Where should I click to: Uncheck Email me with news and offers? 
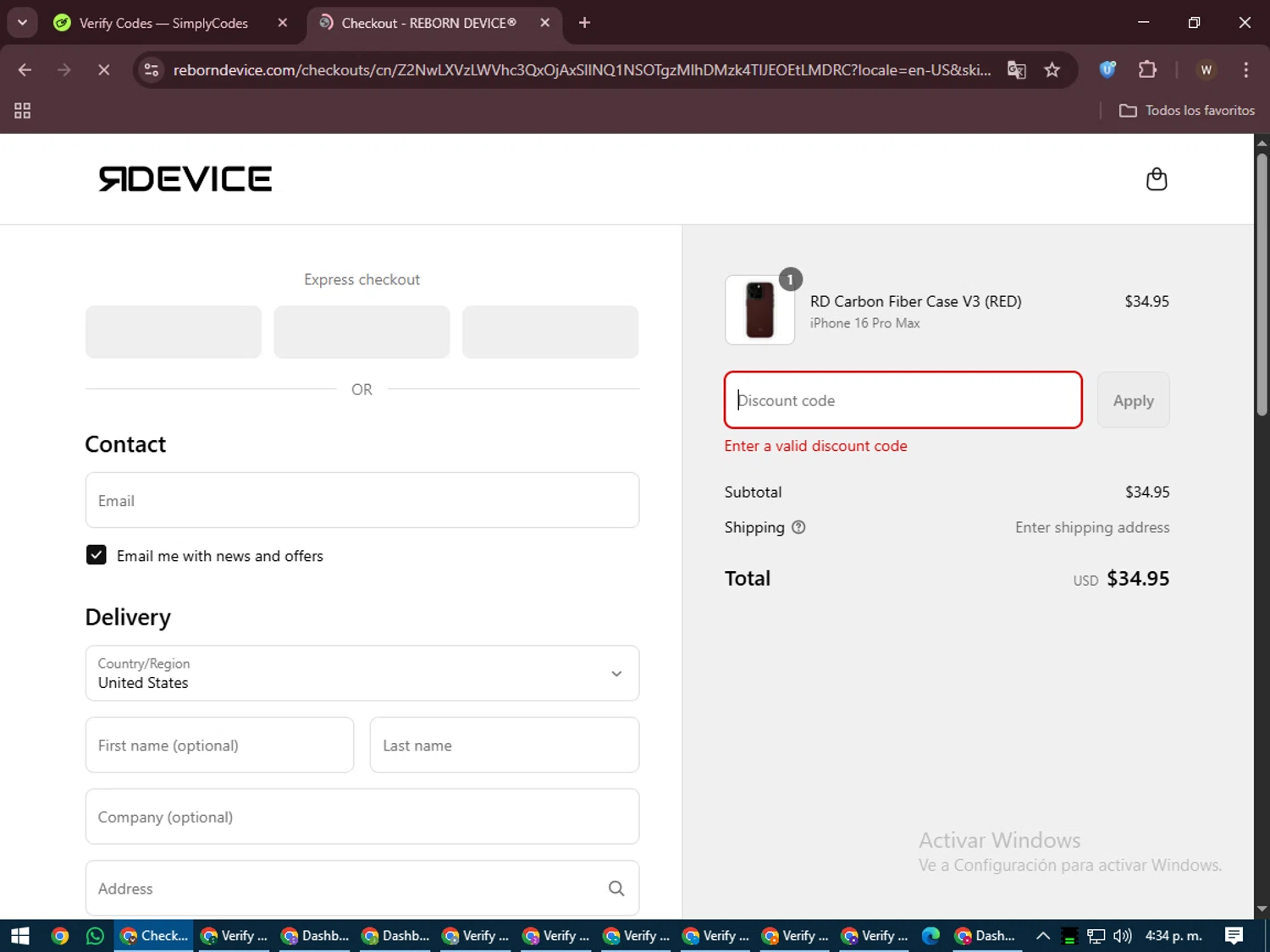[97, 555]
